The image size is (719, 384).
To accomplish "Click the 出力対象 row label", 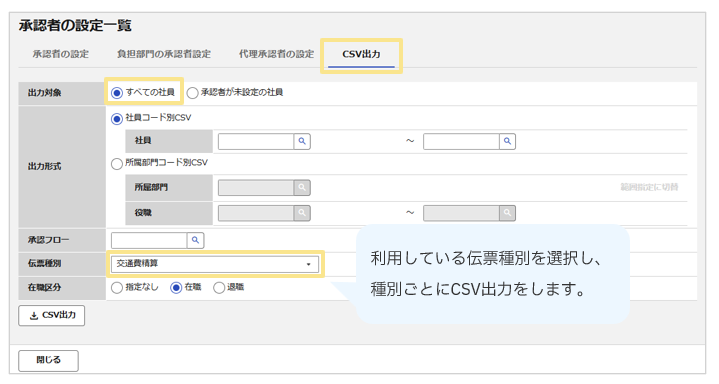I will (x=44, y=93).
